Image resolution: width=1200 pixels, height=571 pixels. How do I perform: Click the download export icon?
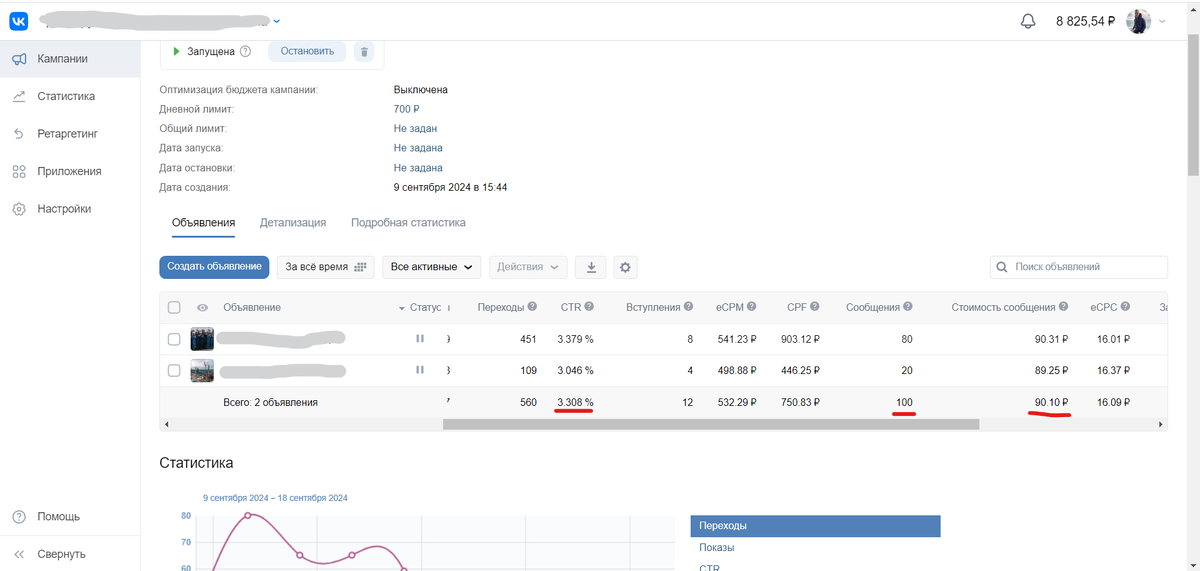[x=591, y=267]
